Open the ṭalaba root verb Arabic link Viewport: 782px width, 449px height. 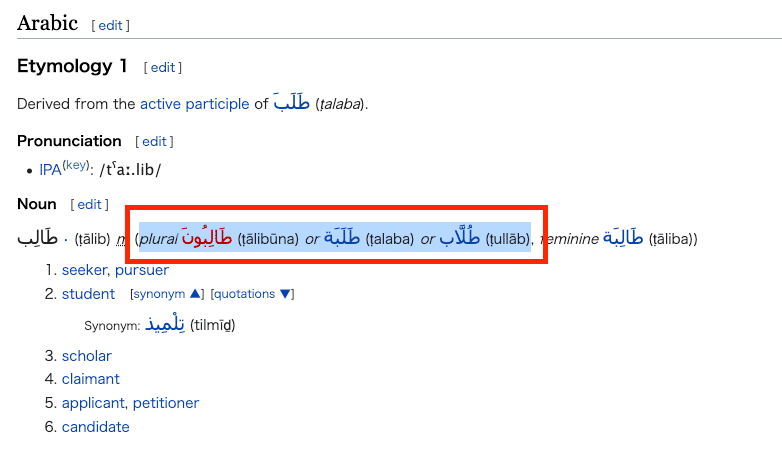292,103
